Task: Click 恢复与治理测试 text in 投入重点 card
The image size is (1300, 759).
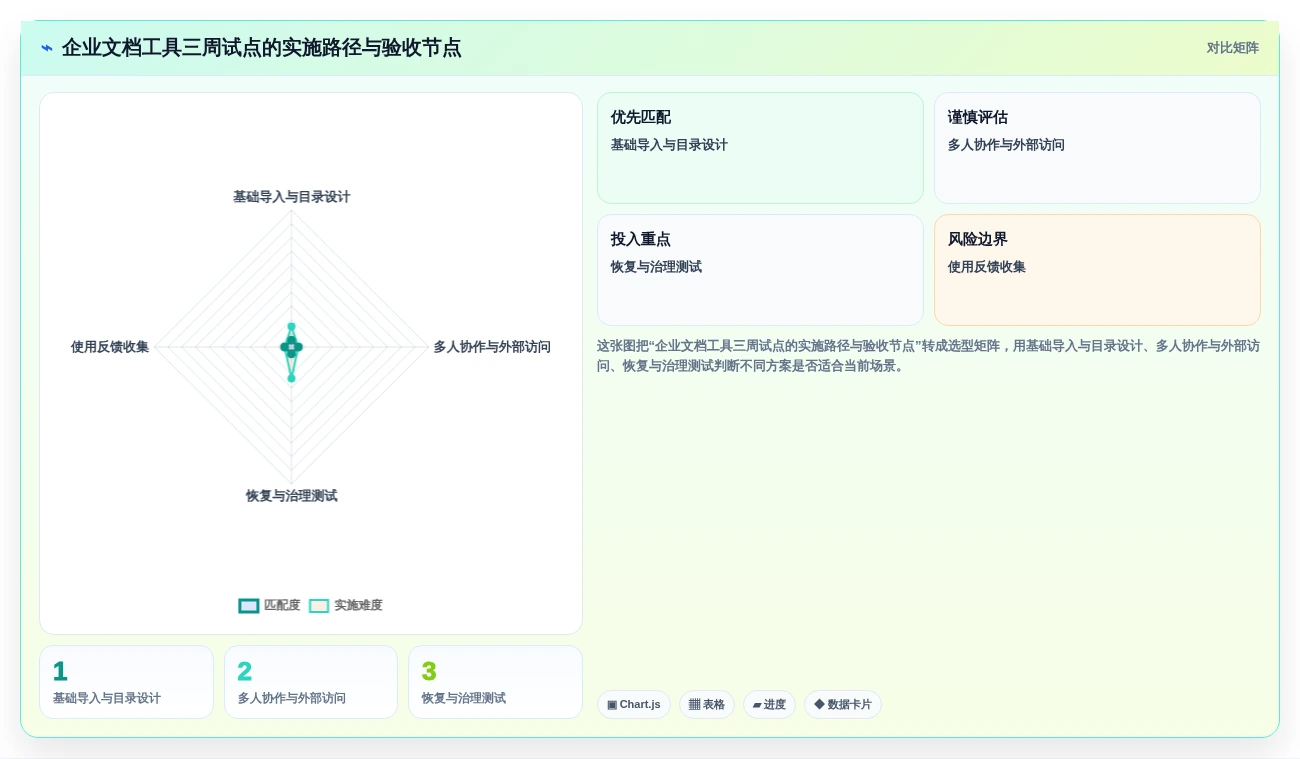Action: [x=656, y=267]
